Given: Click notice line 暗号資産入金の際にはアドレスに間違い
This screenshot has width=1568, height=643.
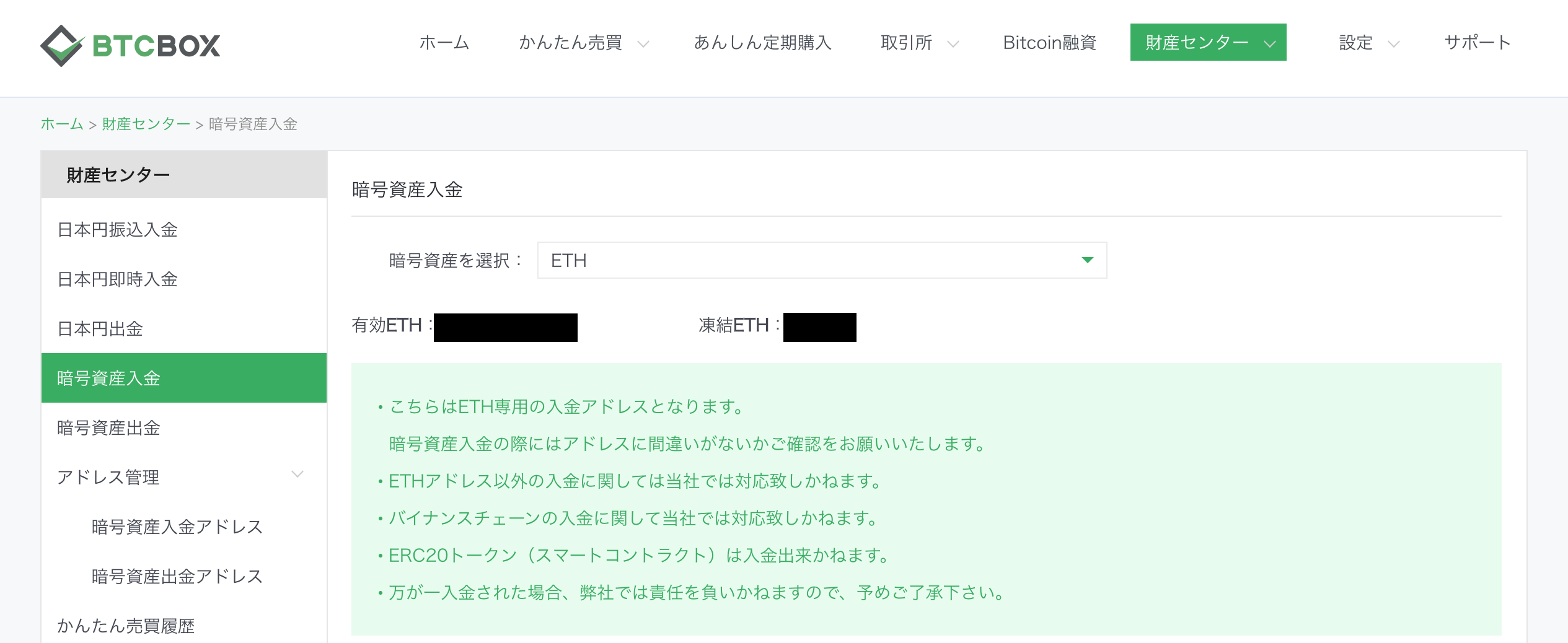Looking at the screenshot, I should (687, 444).
